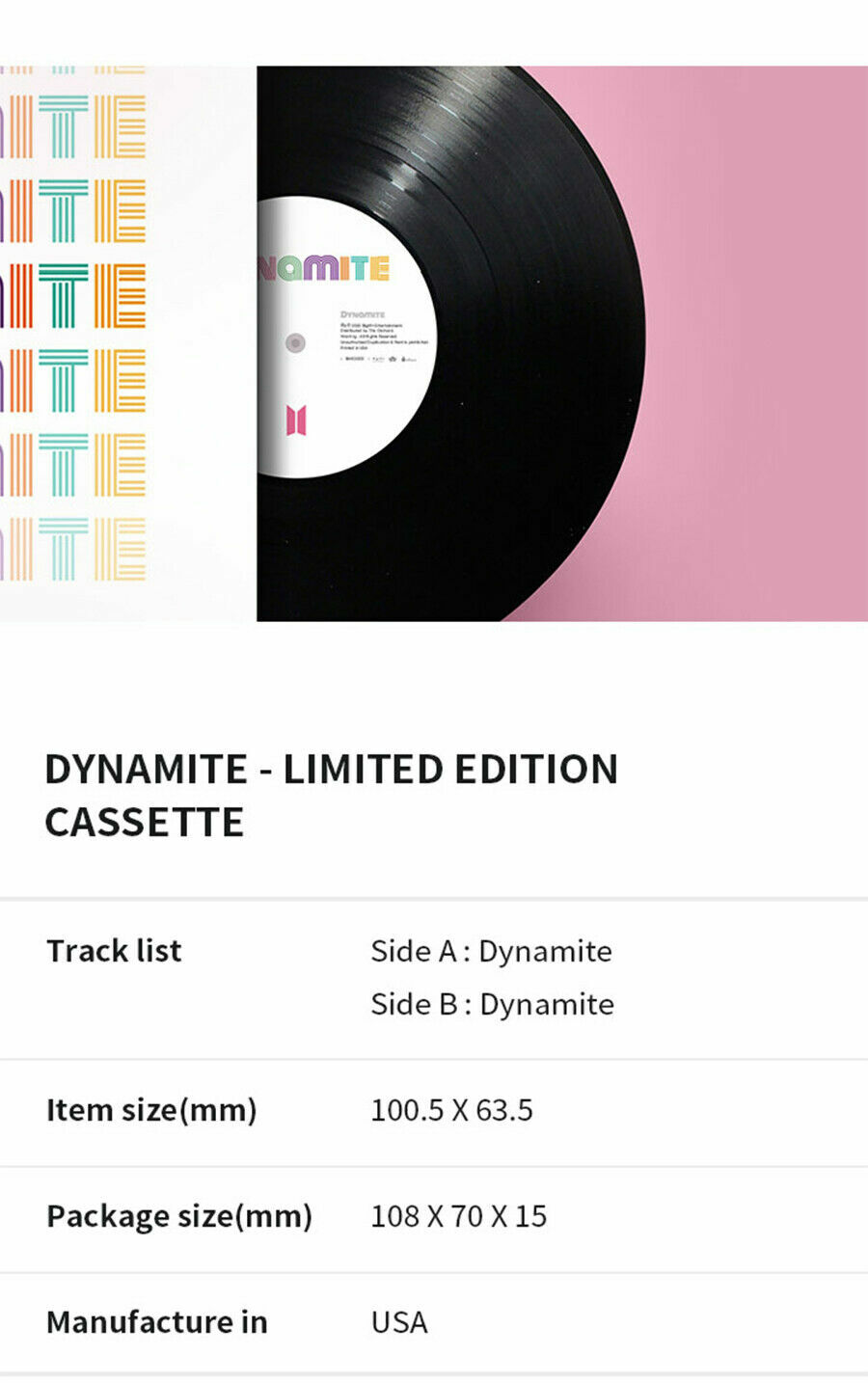Click the Package size(mm) label

179,1216
